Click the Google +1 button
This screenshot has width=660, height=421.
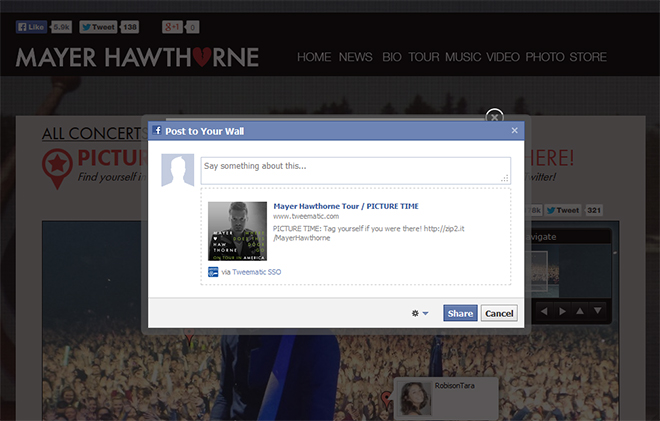173,27
